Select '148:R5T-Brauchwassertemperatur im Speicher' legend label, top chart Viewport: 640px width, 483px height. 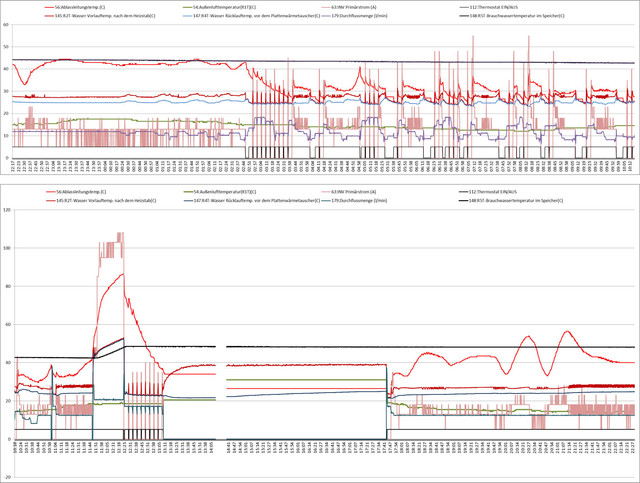(517, 16)
